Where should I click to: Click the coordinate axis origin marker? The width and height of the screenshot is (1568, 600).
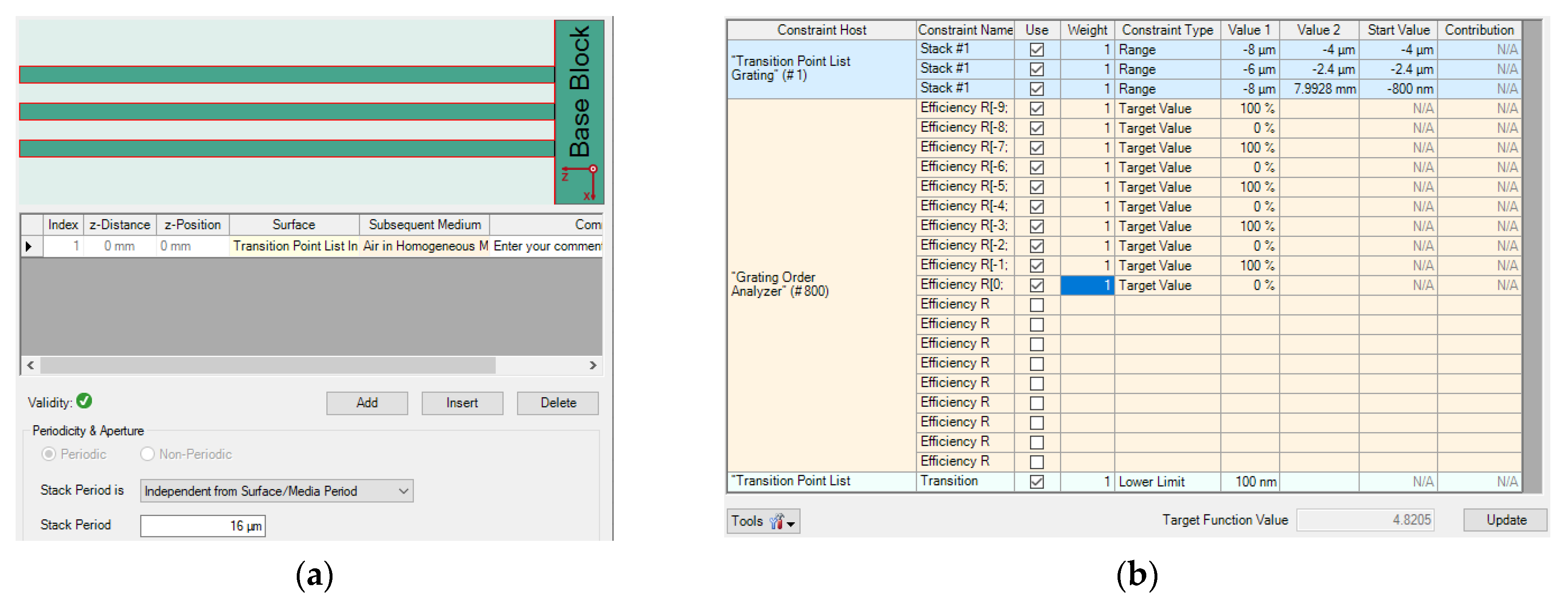click(x=593, y=169)
